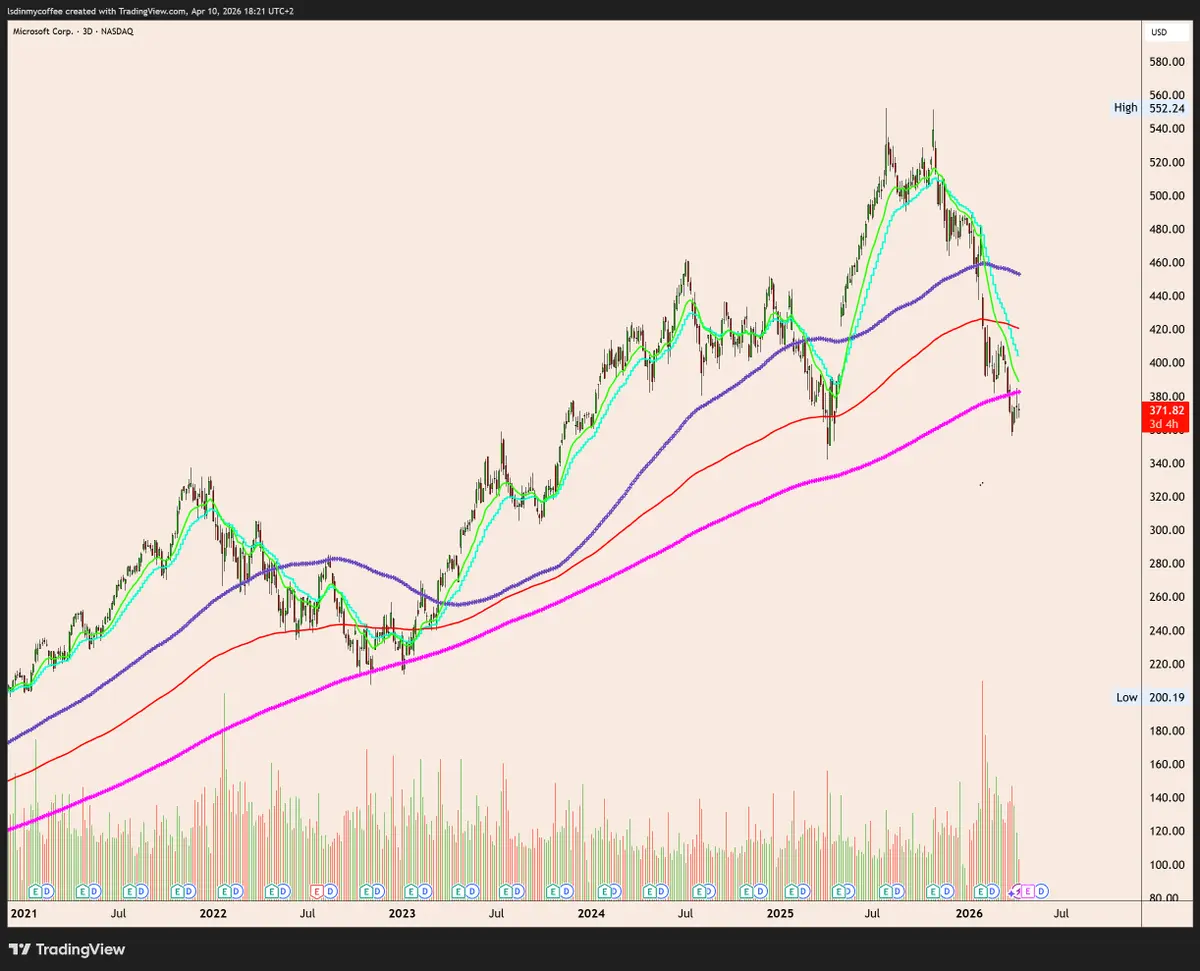The height and width of the screenshot is (971, 1200).
Task: Click the 320.00 price axis label
Action: pyautogui.click(x=1168, y=497)
